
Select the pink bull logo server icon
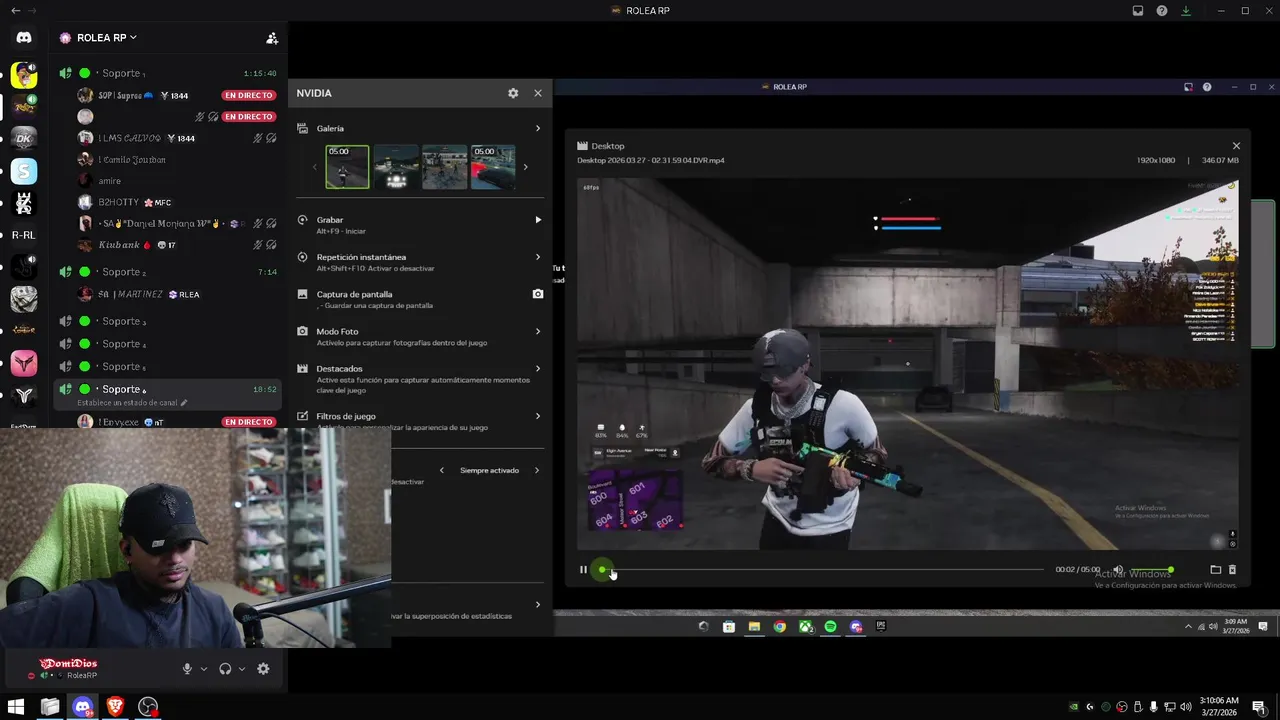(x=24, y=364)
